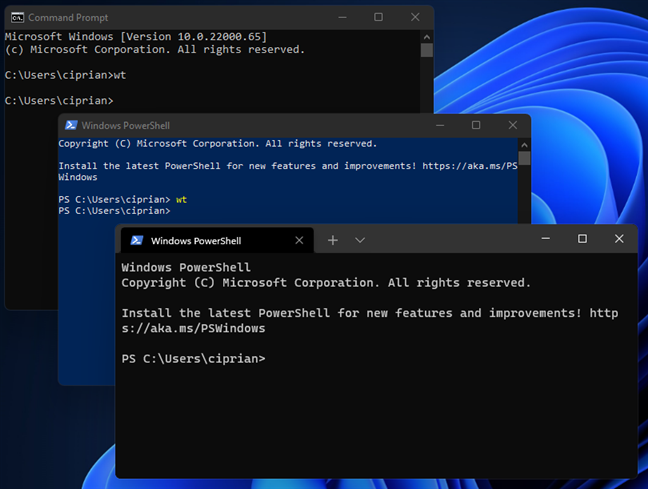Image resolution: width=648 pixels, height=489 pixels.
Task: Click the Command Prompt title text
Action: coord(68,18)
